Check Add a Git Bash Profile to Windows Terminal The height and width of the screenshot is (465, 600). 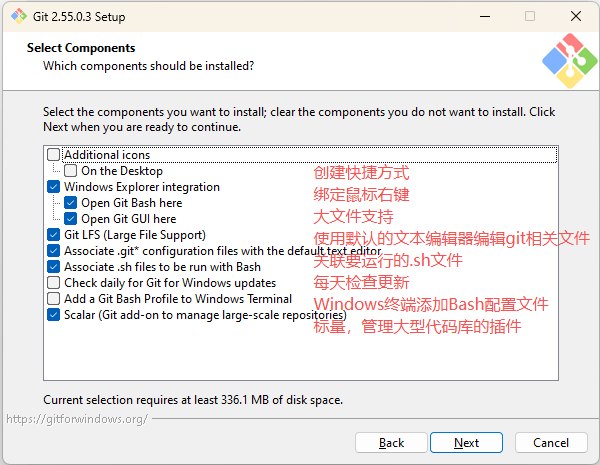(54, 299)
